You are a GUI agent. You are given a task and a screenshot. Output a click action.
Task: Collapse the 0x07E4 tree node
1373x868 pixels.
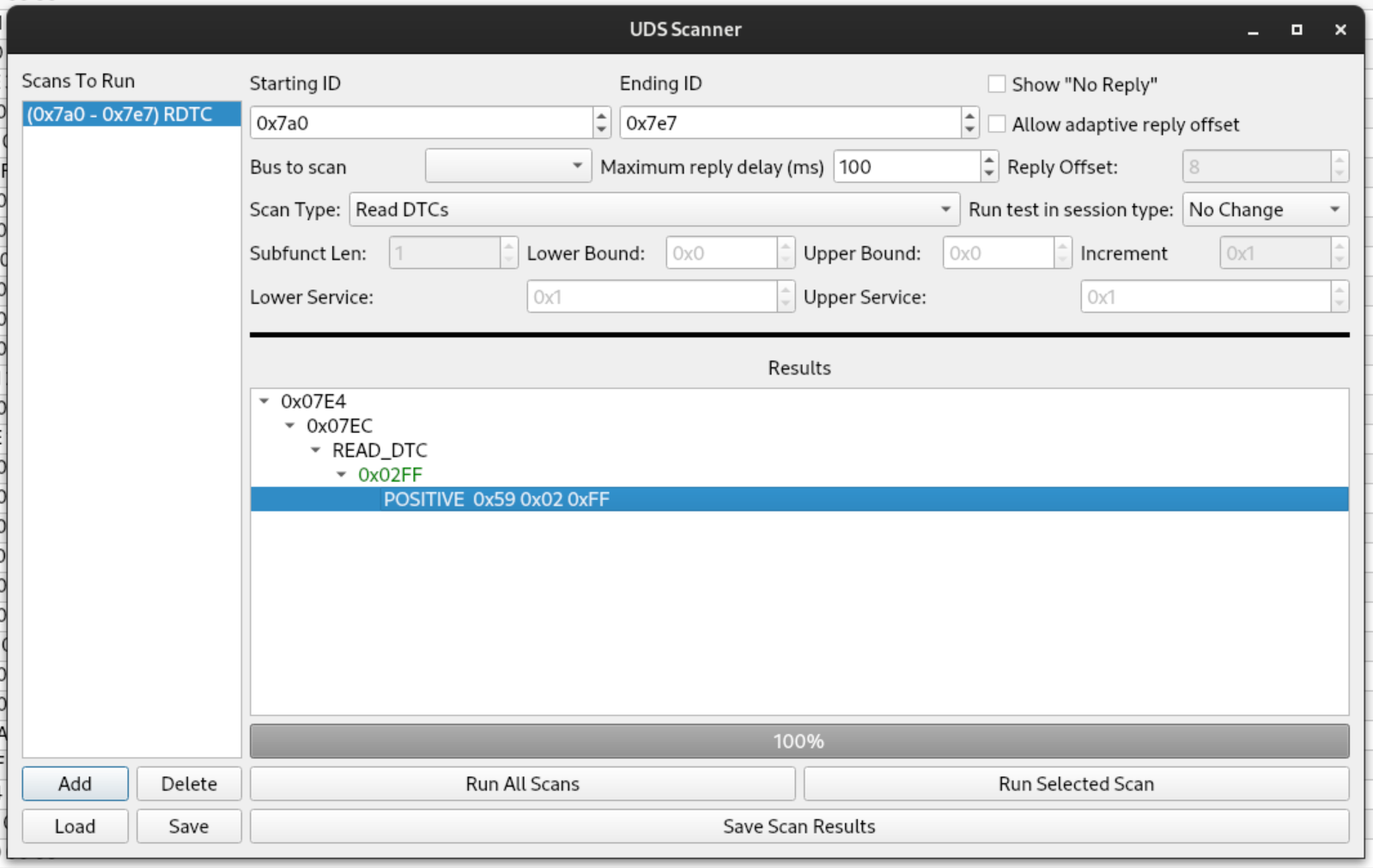[264, 401]
